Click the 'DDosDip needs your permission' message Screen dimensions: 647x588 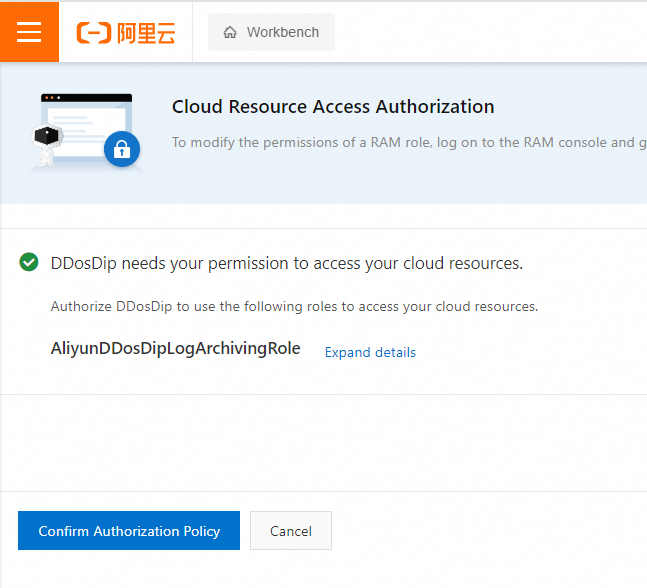click(287, 263)
